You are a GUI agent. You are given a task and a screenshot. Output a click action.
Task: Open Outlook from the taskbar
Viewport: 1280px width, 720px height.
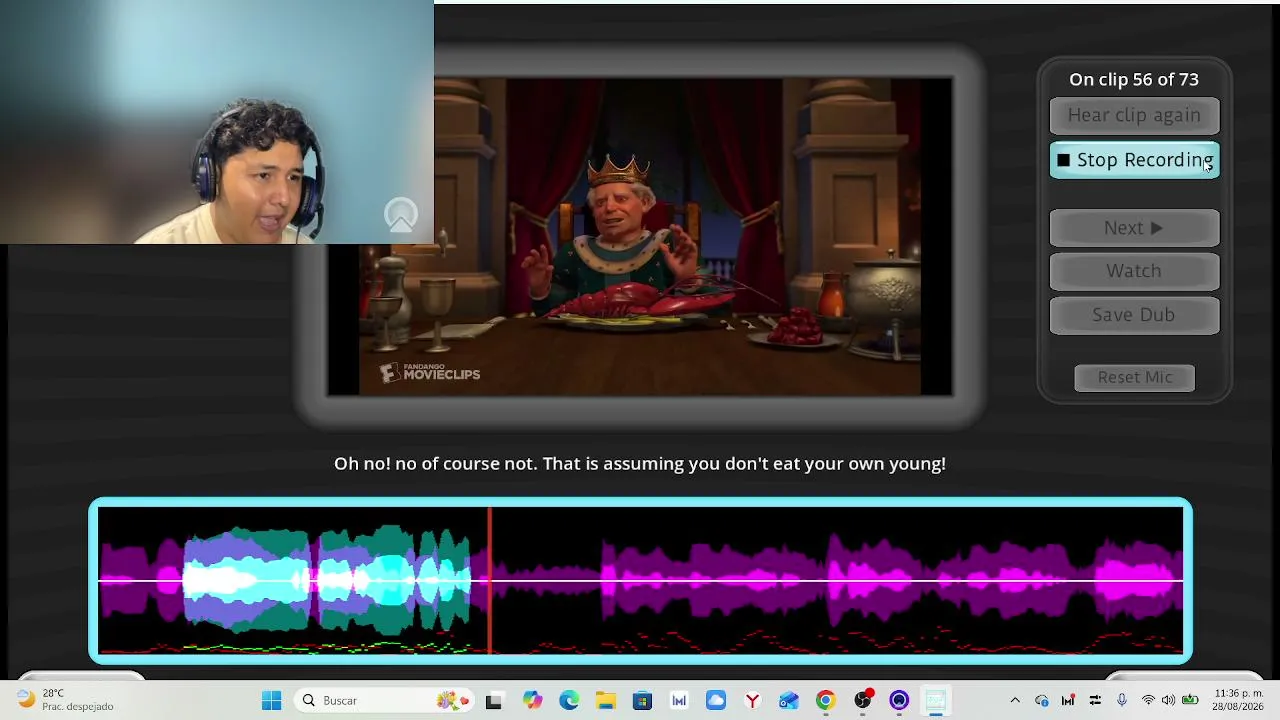point(789,701)
